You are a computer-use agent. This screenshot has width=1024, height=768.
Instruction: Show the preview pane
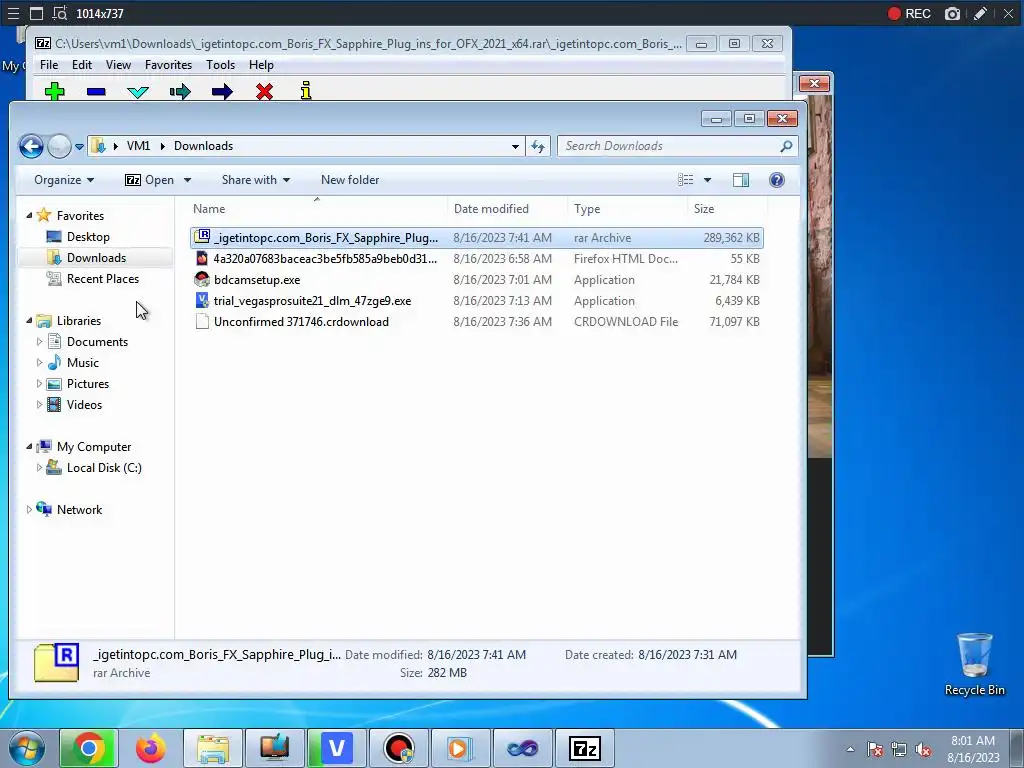click(741, 180)
